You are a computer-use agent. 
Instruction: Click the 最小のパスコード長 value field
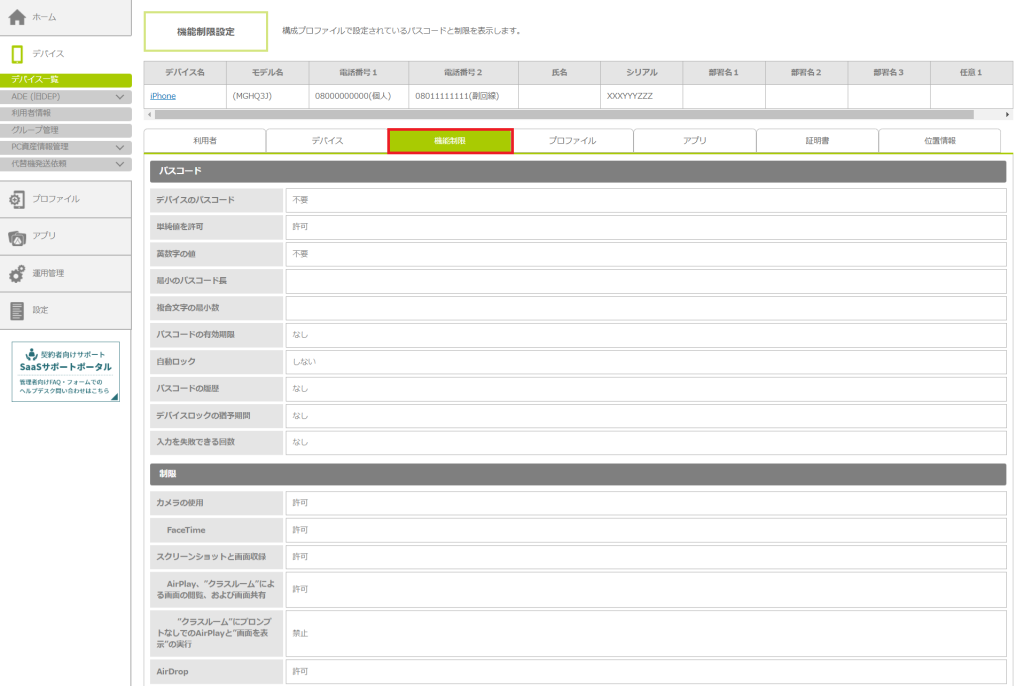[x=645, y=281]
